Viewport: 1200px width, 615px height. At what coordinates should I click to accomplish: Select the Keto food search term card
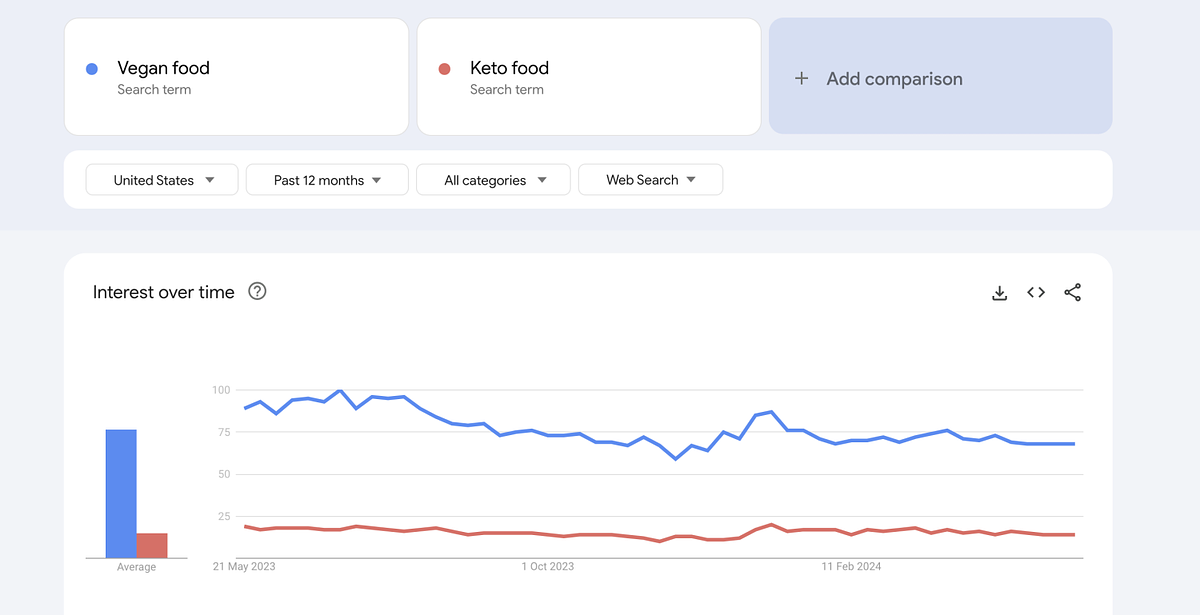coord(588,76)
